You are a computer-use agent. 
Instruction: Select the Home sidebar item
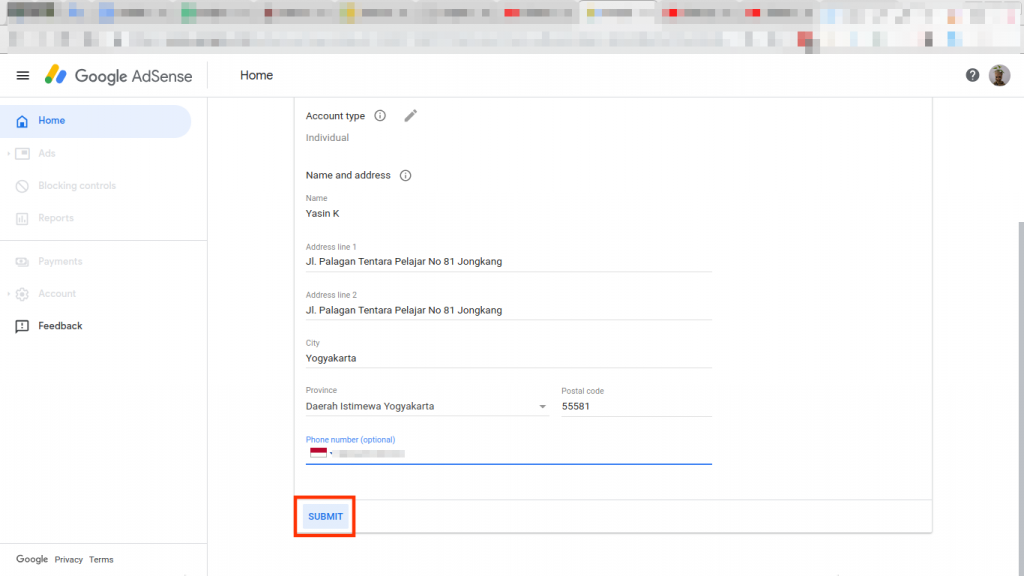coord(53,120)
